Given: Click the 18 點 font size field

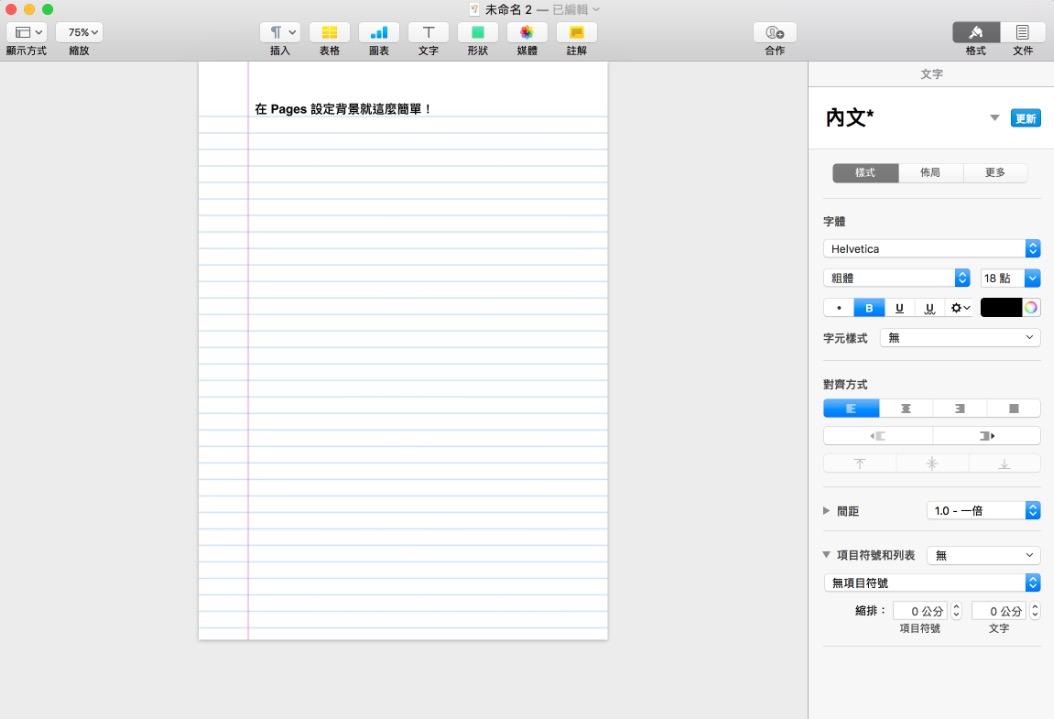Looking at the screenshot, I should 1002,278.
